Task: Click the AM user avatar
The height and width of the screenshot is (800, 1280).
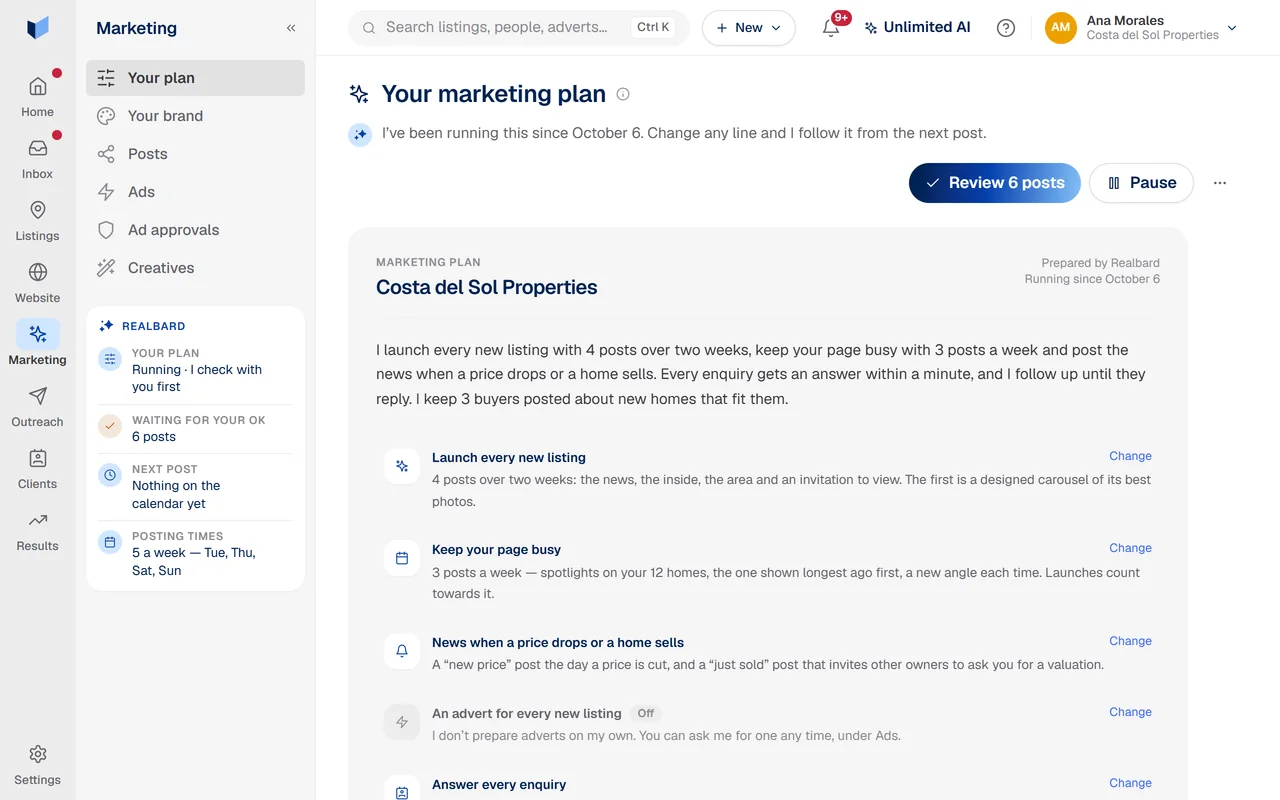Action: [x=1061, y=28]
